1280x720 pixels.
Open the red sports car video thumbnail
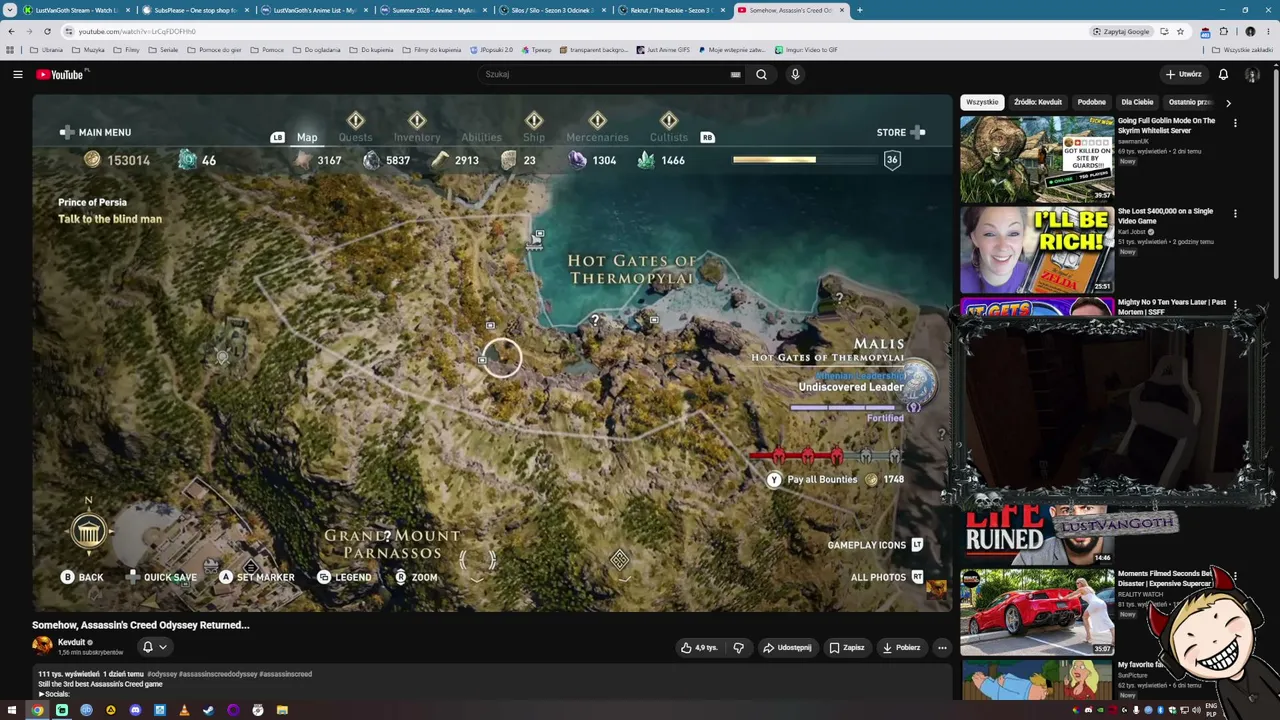[1037, 612]
